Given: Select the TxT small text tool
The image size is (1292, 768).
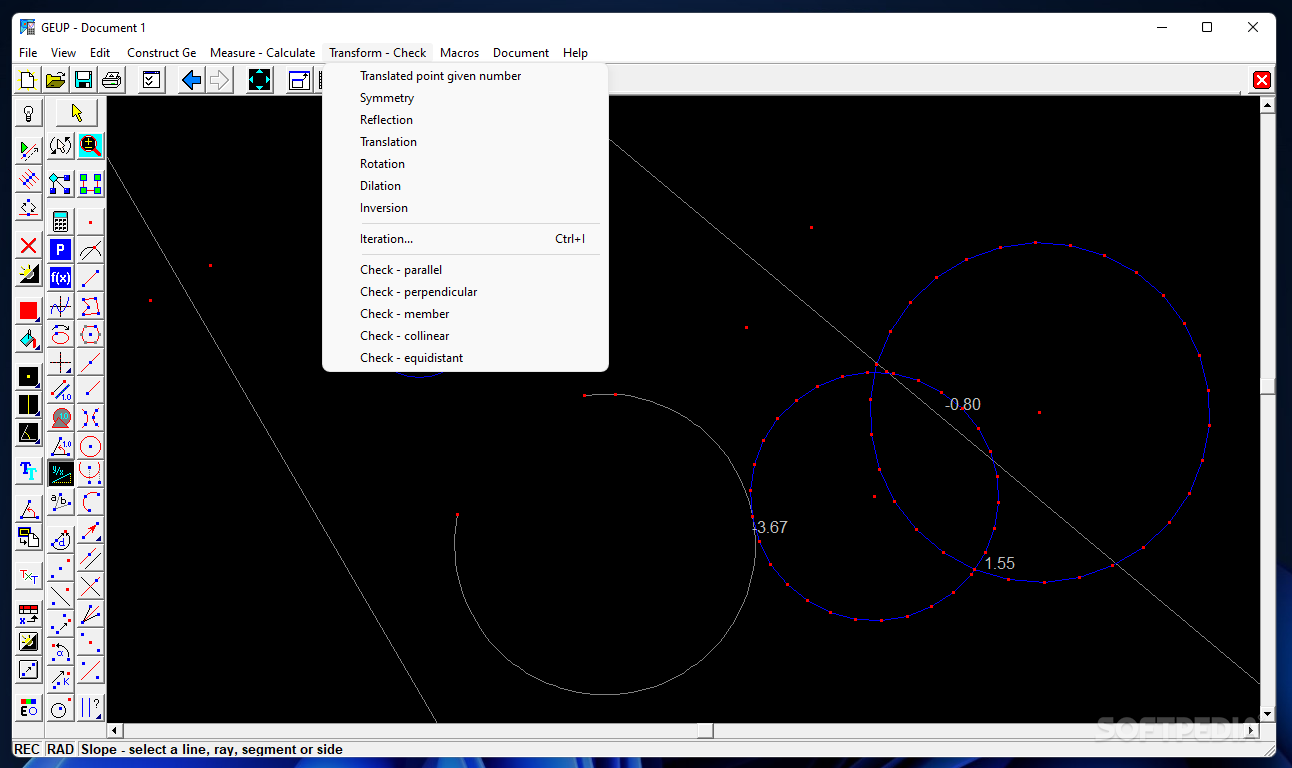Looking at the screenshot, I should (x=29, y=577).
